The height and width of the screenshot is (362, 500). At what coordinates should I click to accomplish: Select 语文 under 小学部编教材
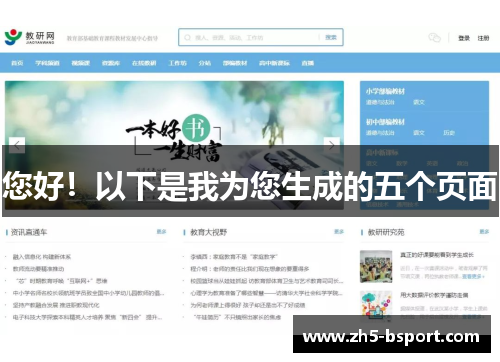click(419, 102)
